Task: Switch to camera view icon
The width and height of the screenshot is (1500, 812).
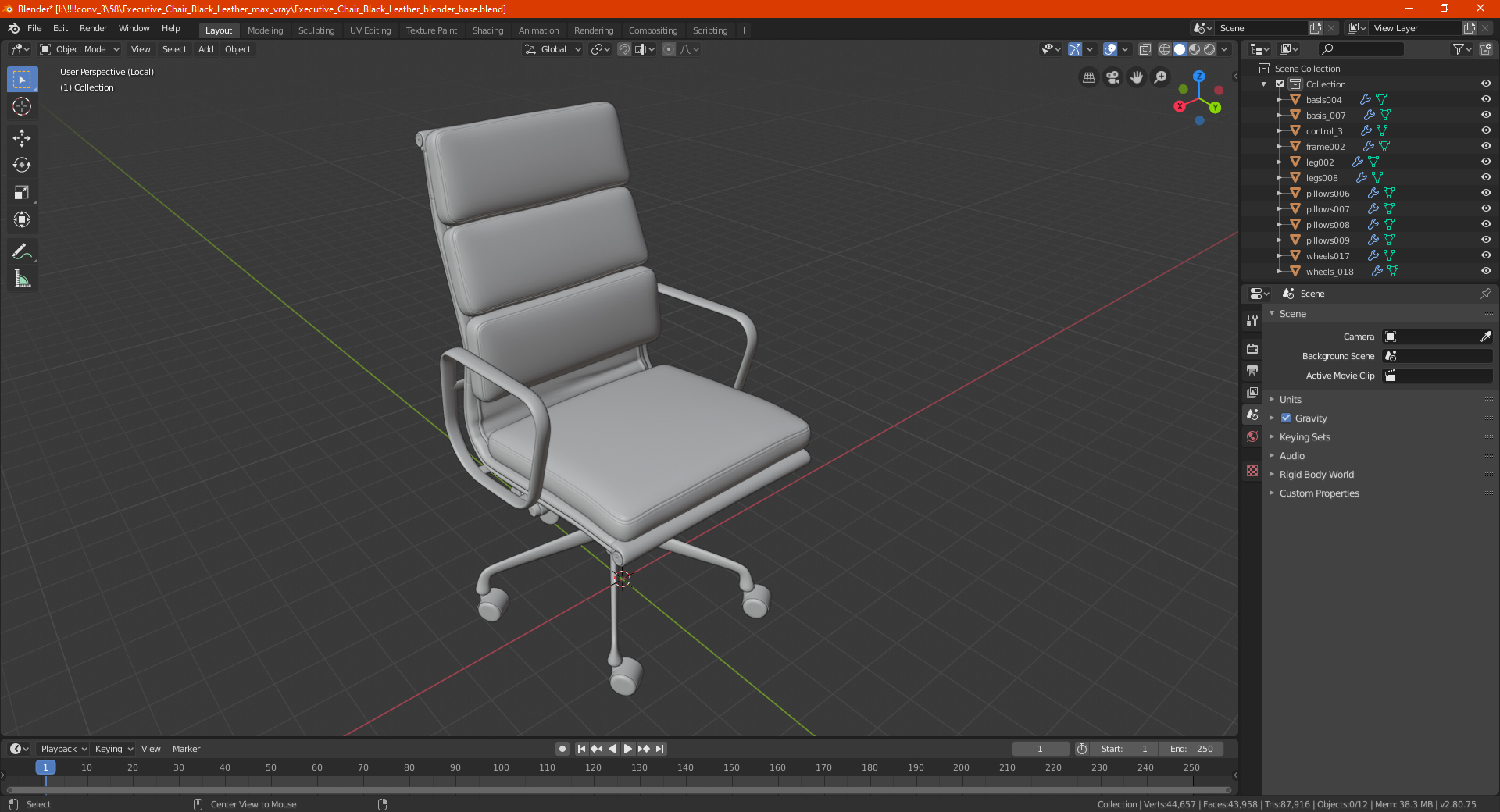Action: click(1112, 77)
